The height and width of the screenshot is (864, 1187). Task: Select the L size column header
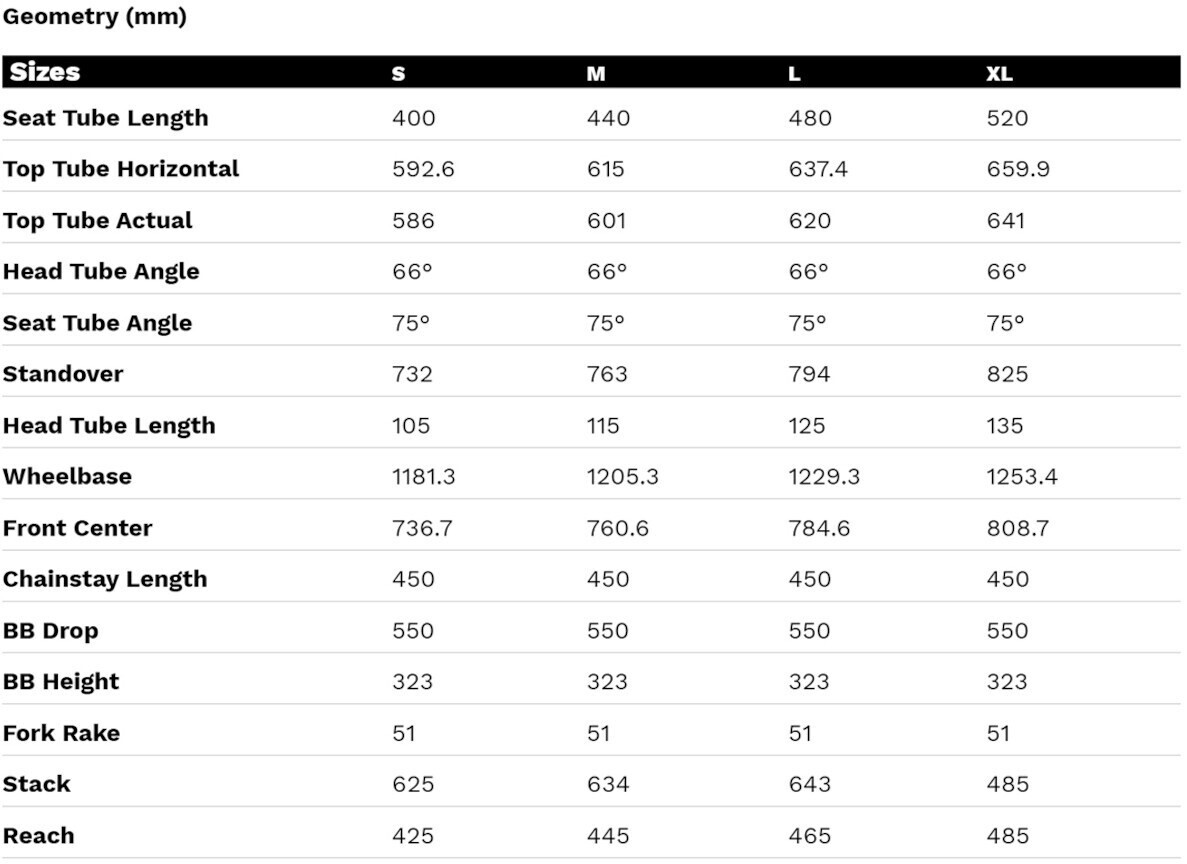[794, 74]
